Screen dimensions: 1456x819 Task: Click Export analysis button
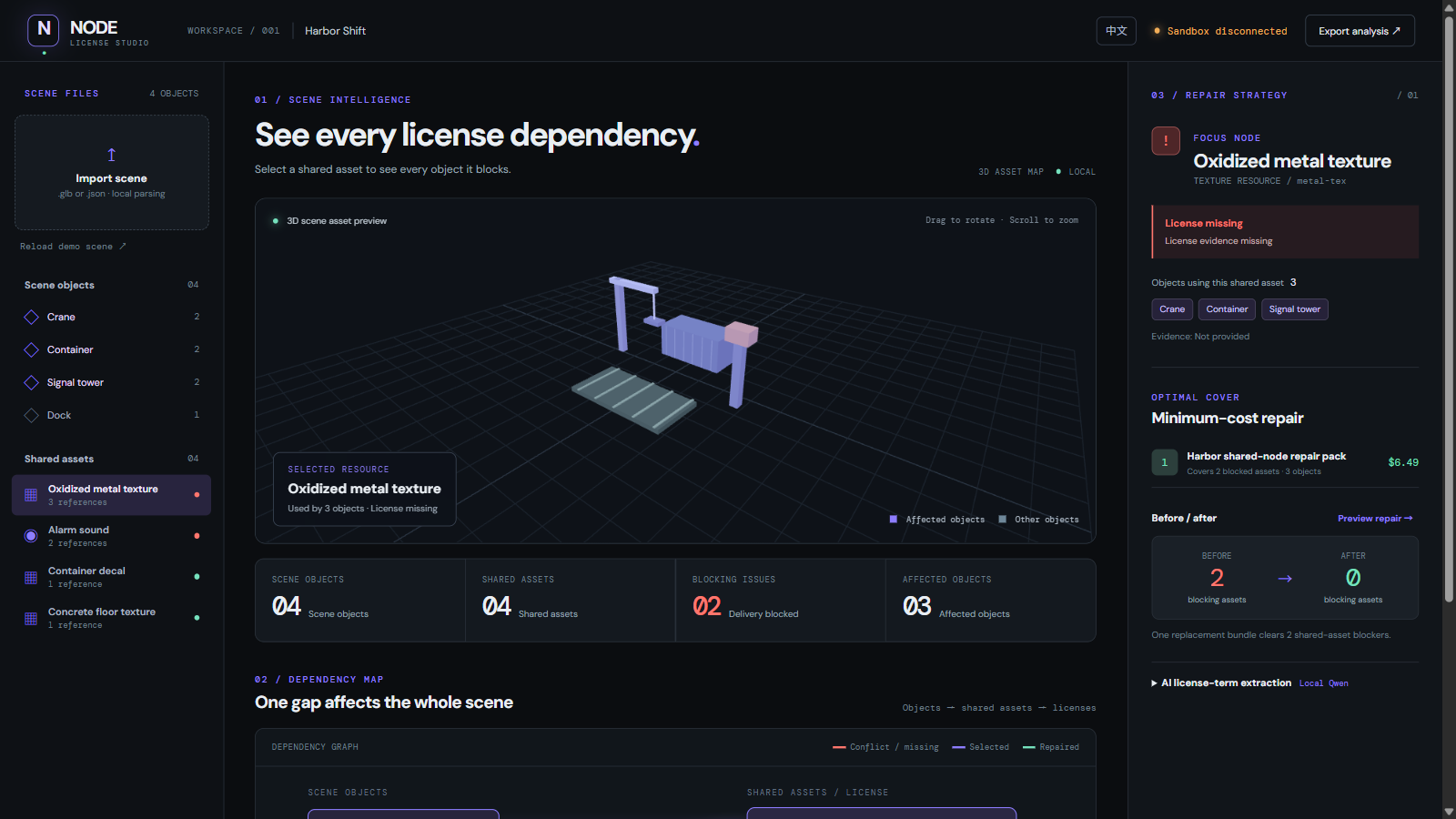click(x=1360, y=31)
